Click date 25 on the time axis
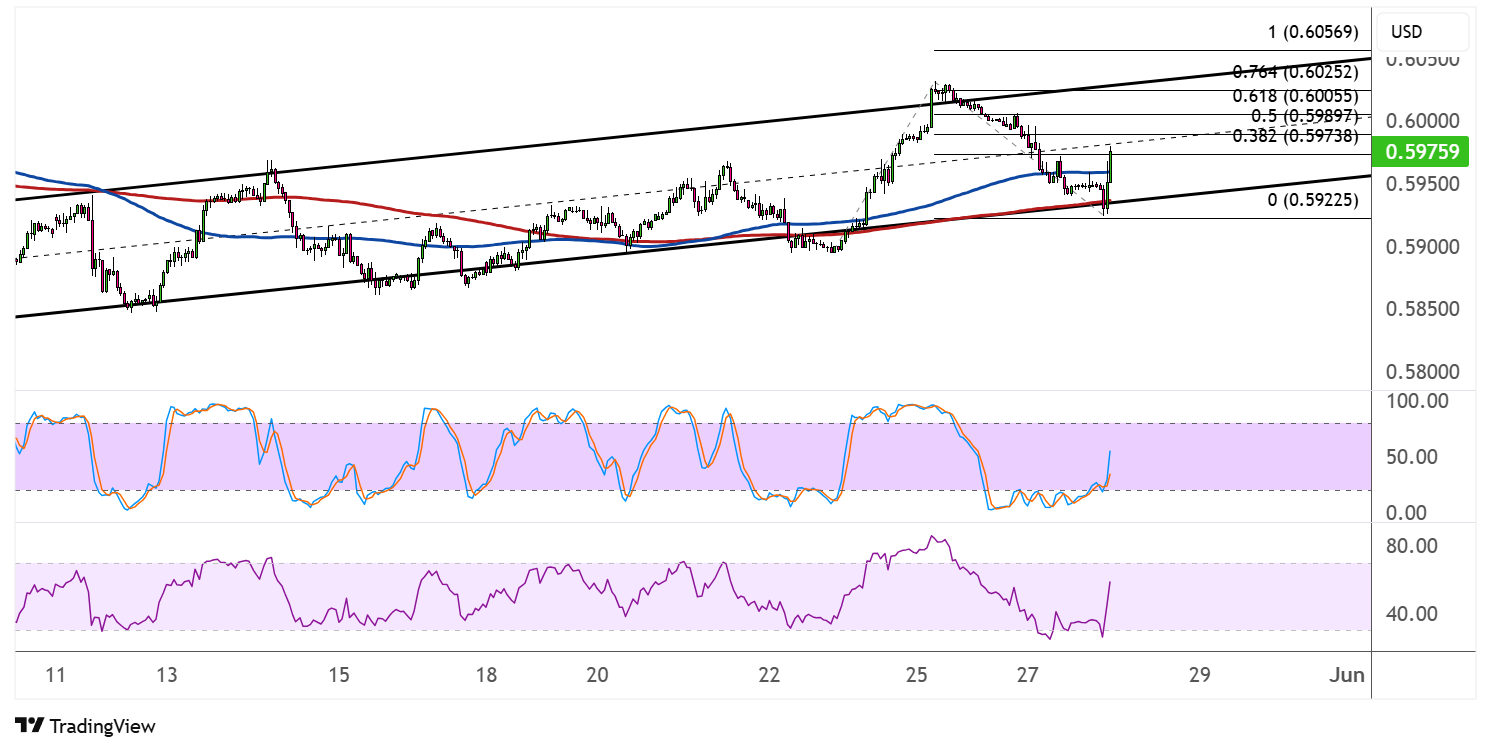Screen dimensions: 1491x752 coord(917,675)
